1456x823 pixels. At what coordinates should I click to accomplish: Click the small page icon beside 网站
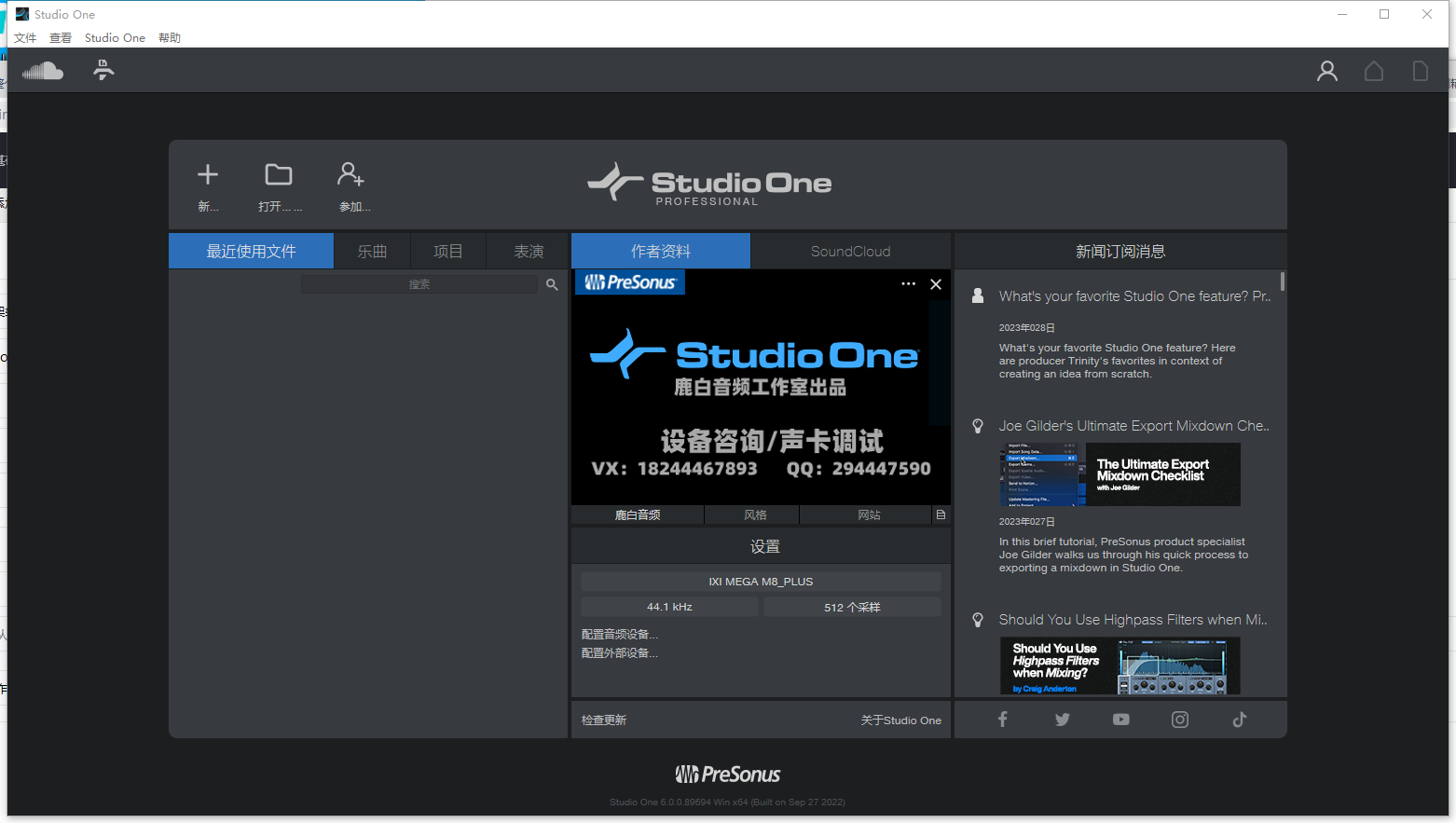(941, 514)
